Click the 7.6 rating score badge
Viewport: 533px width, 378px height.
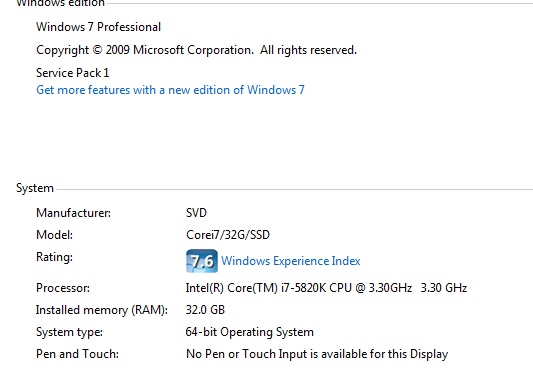coord(202,261)
